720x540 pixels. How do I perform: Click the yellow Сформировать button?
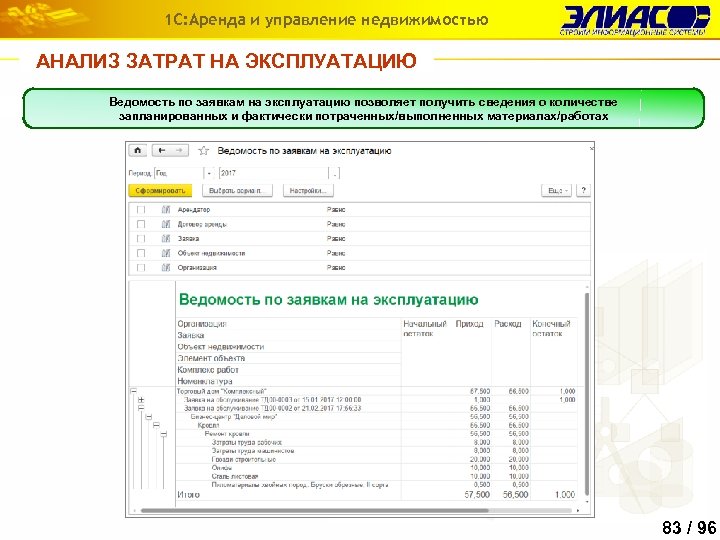click(160, 191)
